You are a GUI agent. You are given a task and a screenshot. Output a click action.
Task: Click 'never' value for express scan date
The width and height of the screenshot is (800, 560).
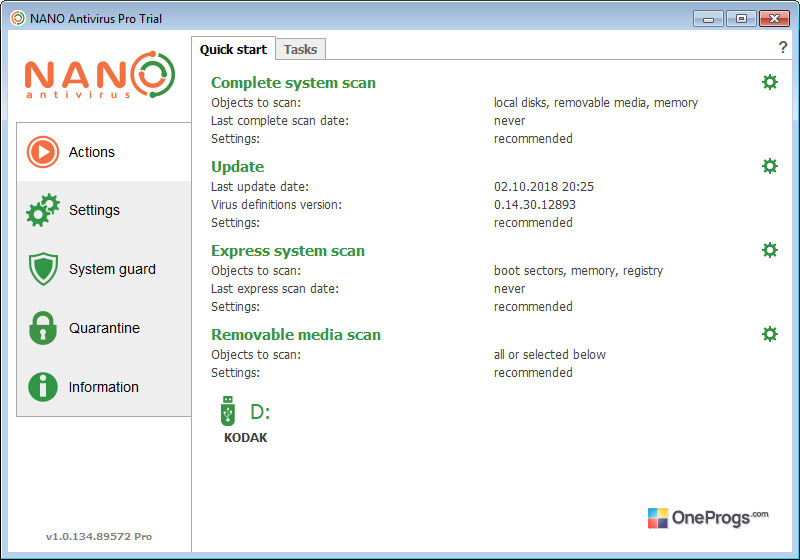pos(510,289)
